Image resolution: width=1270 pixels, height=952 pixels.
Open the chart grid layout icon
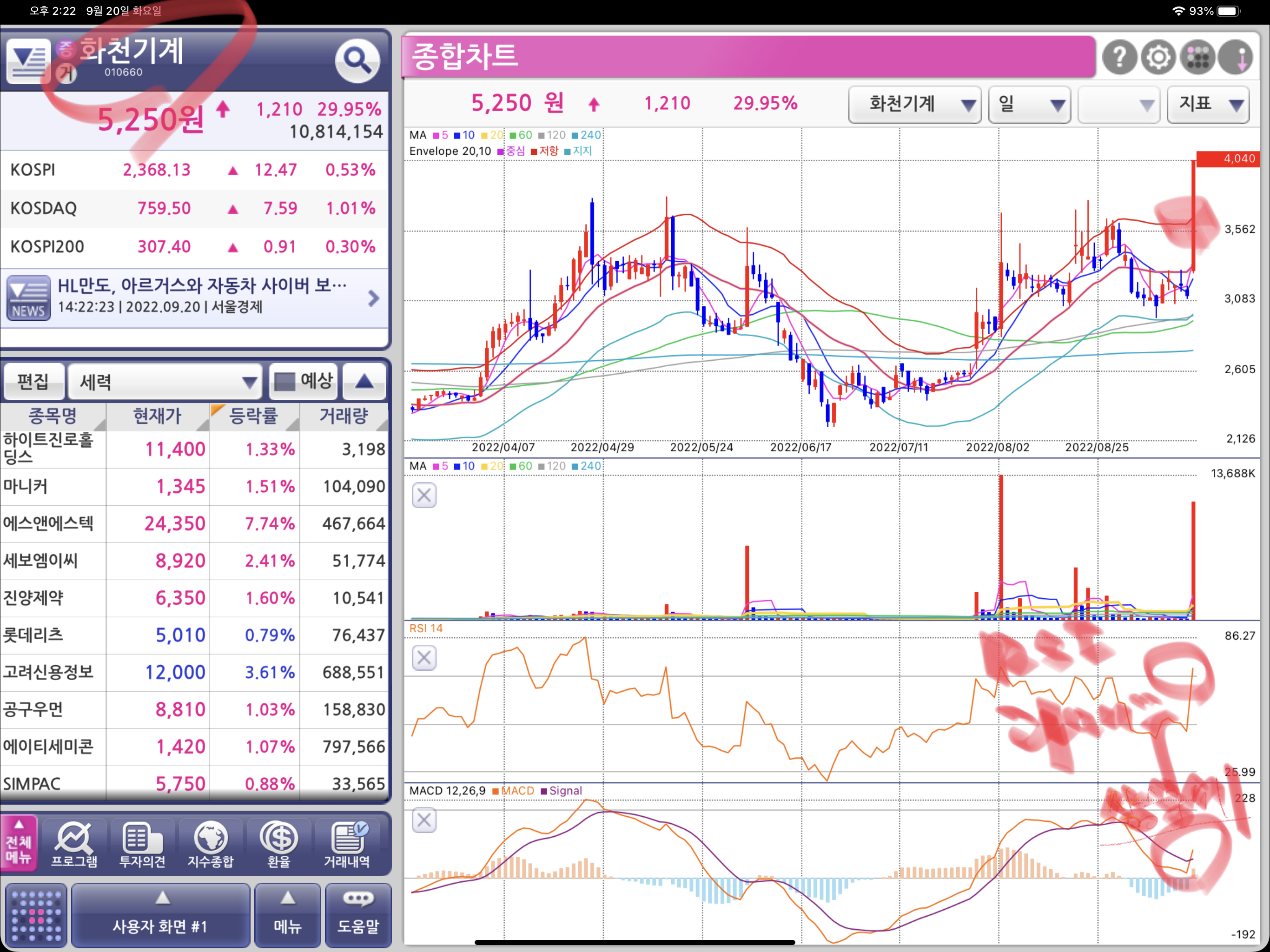point(1197,58)
